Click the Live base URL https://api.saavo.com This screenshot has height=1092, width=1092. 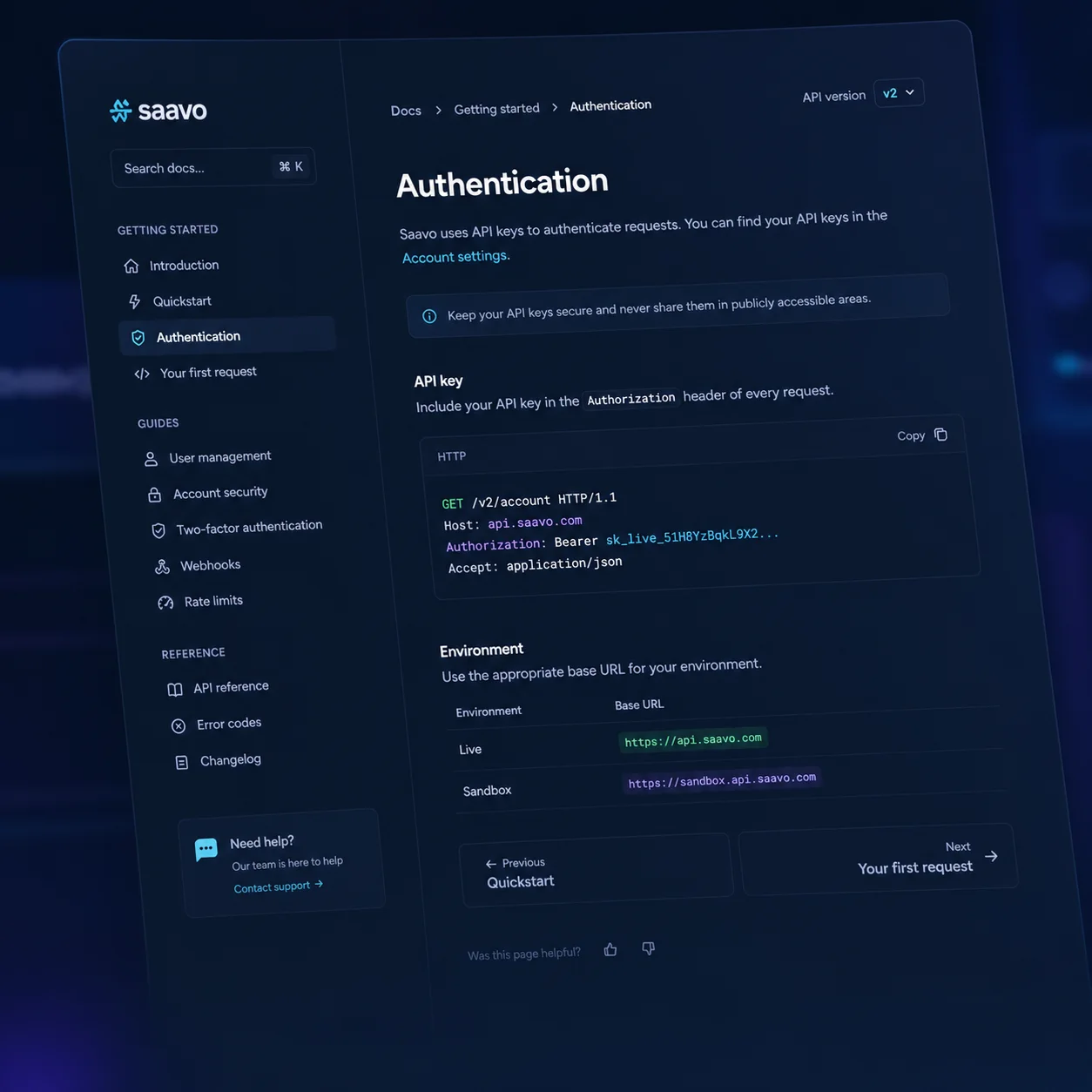[x=693, y=740]
